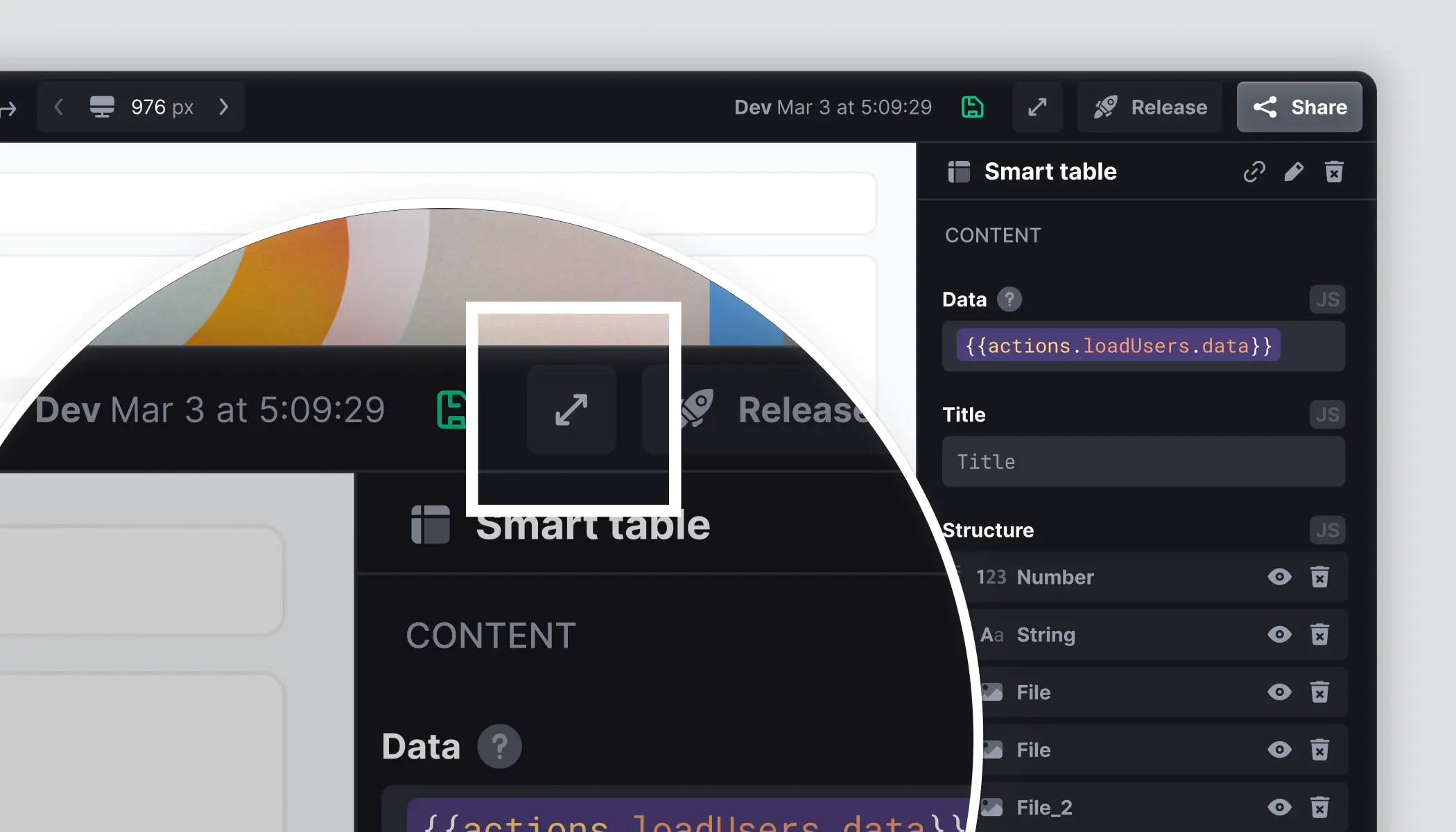The width and height of the screenshot is (1456, 832).
Task: Delete Smart table using header trash icon
Action: [1334, 171]
